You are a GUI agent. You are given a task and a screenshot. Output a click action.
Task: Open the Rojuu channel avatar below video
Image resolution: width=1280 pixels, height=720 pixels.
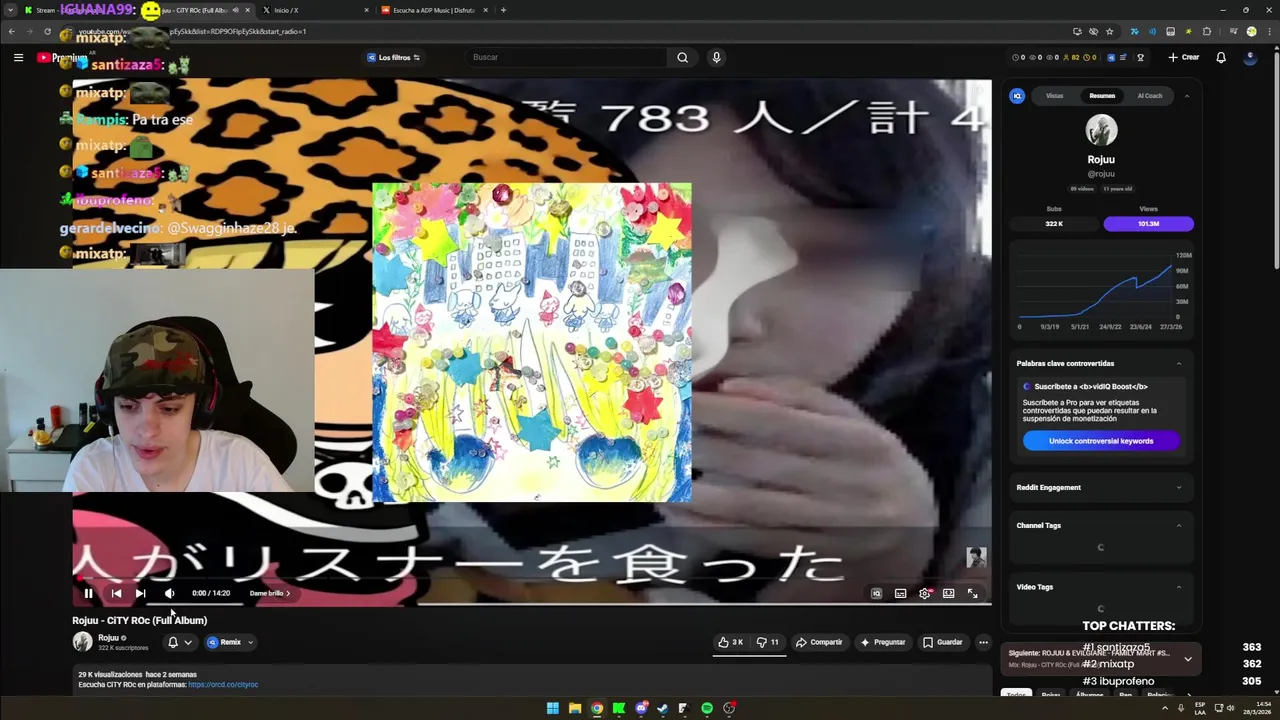pos(82,642)
